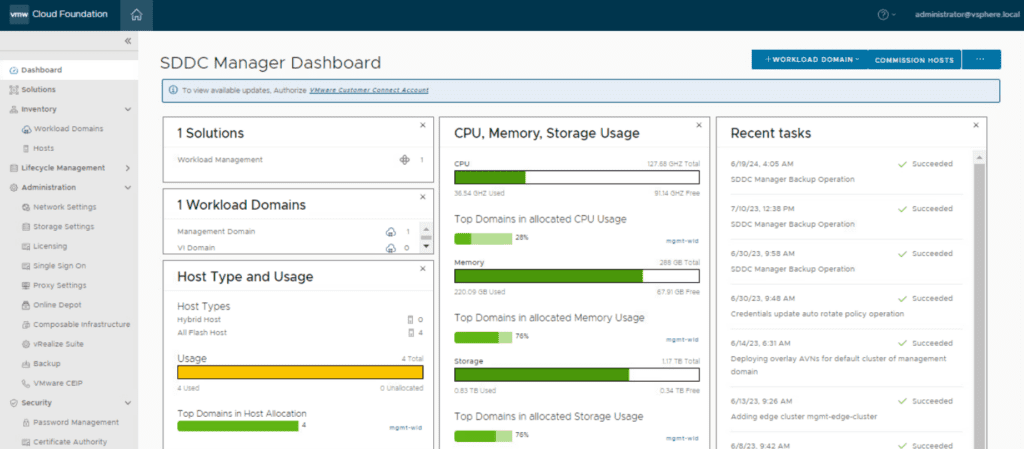Open Online Depot page
Image resolution: width=1024 pixels, height=449 pixels.
tap(57, 305)
